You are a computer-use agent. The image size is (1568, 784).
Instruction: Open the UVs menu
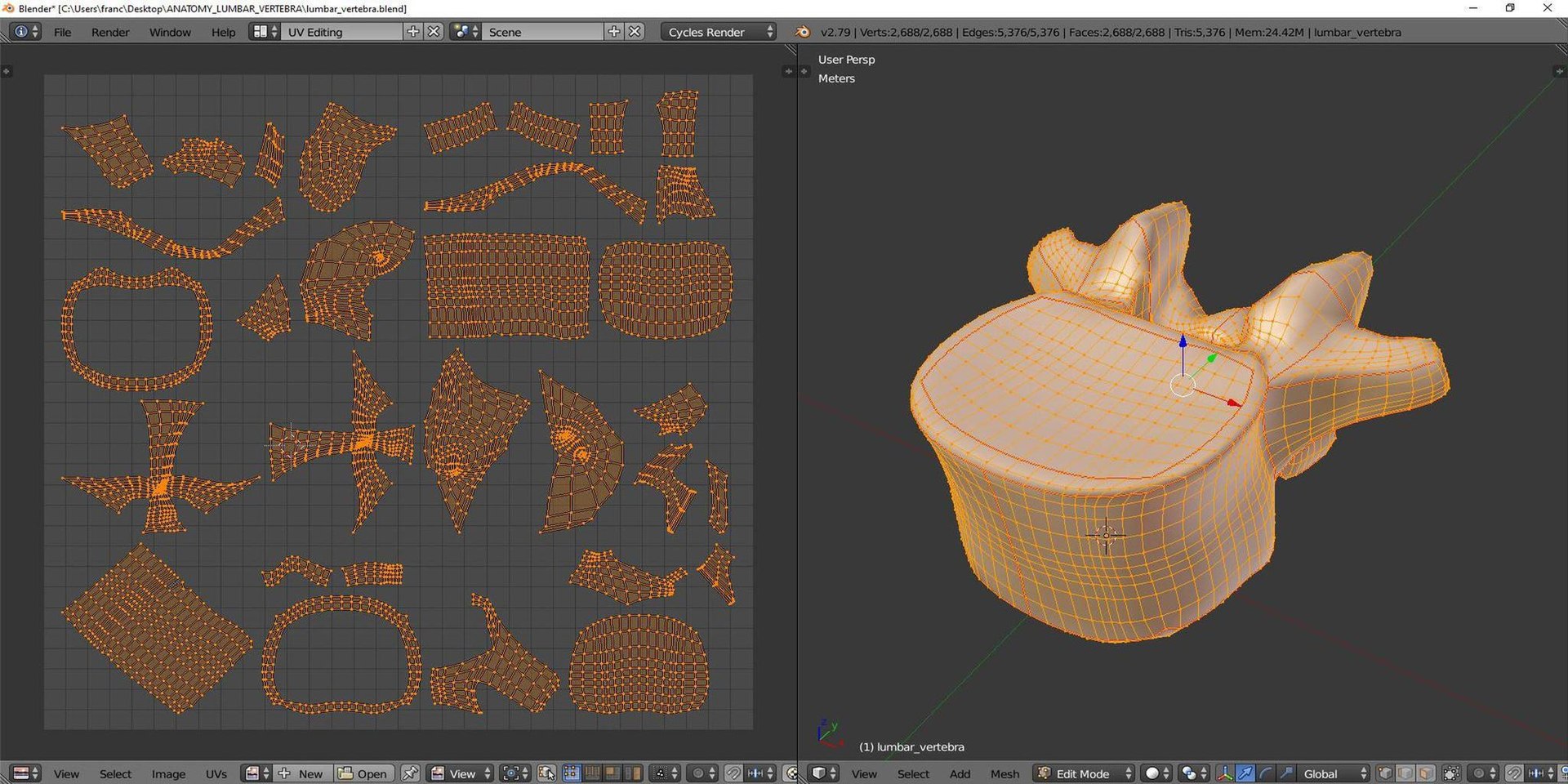[216, 773]
